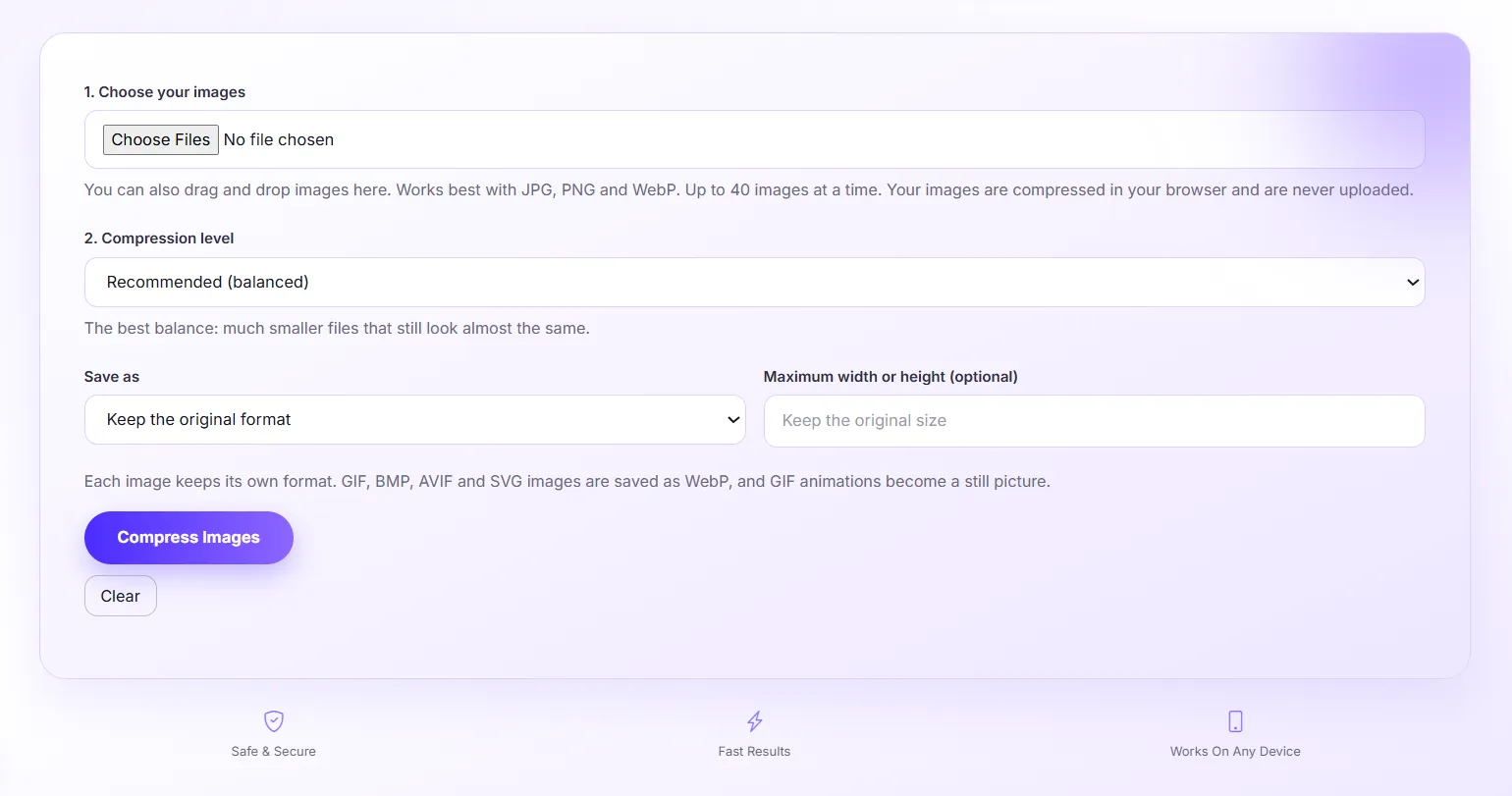Click the '2. Compression level' label
This screenshot has width=1512, height=796.
coord(159,239)
